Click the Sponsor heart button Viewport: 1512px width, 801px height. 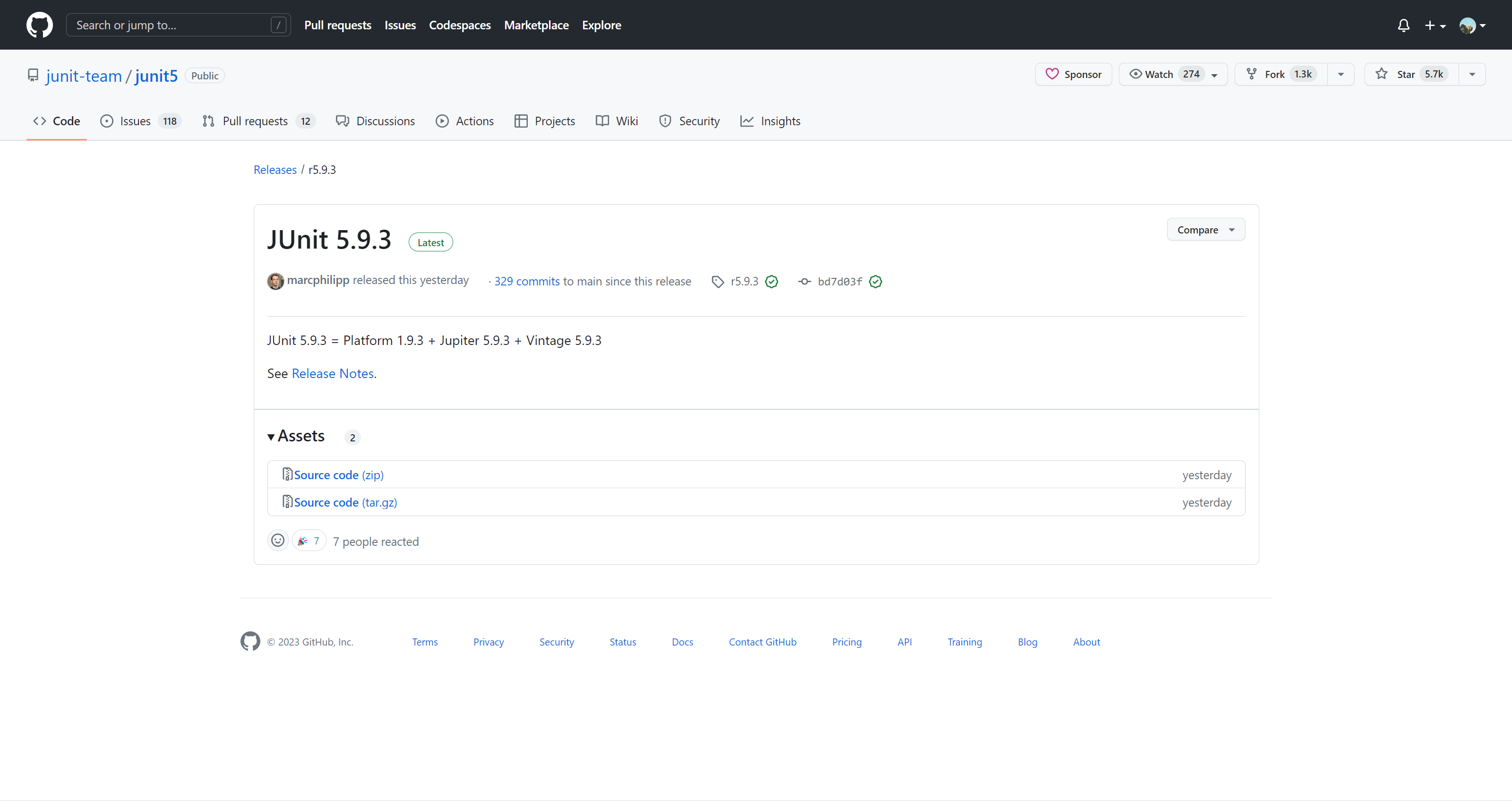point(1074,74)
